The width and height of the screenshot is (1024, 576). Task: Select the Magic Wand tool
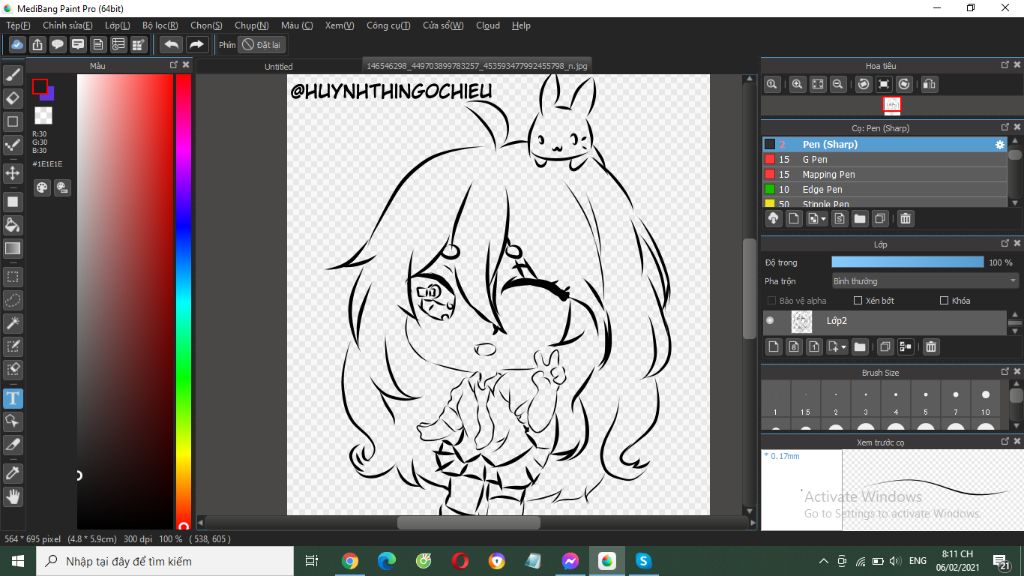click(12, 323)
